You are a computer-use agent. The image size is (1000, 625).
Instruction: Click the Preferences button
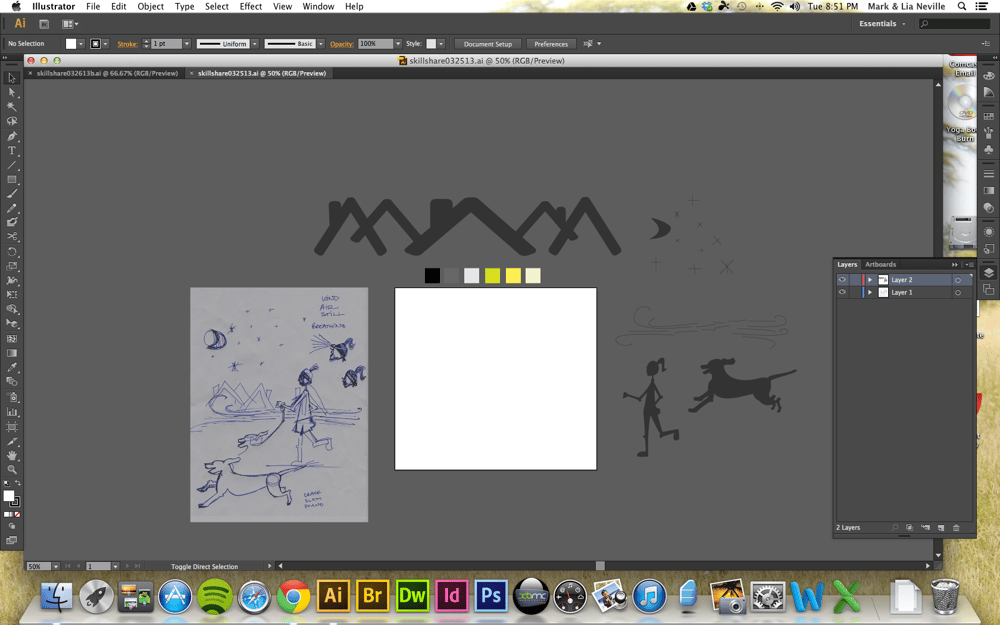[551, 44]
